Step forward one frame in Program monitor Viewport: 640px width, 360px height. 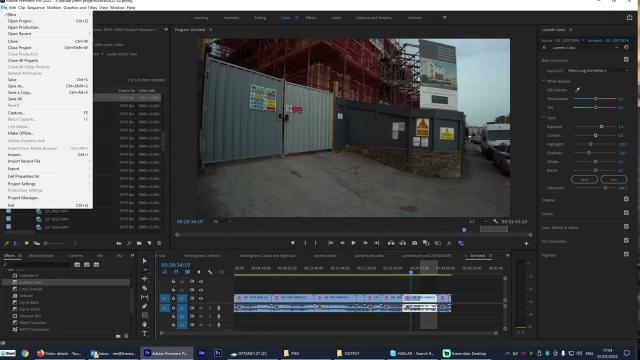(x=365, y=243)
